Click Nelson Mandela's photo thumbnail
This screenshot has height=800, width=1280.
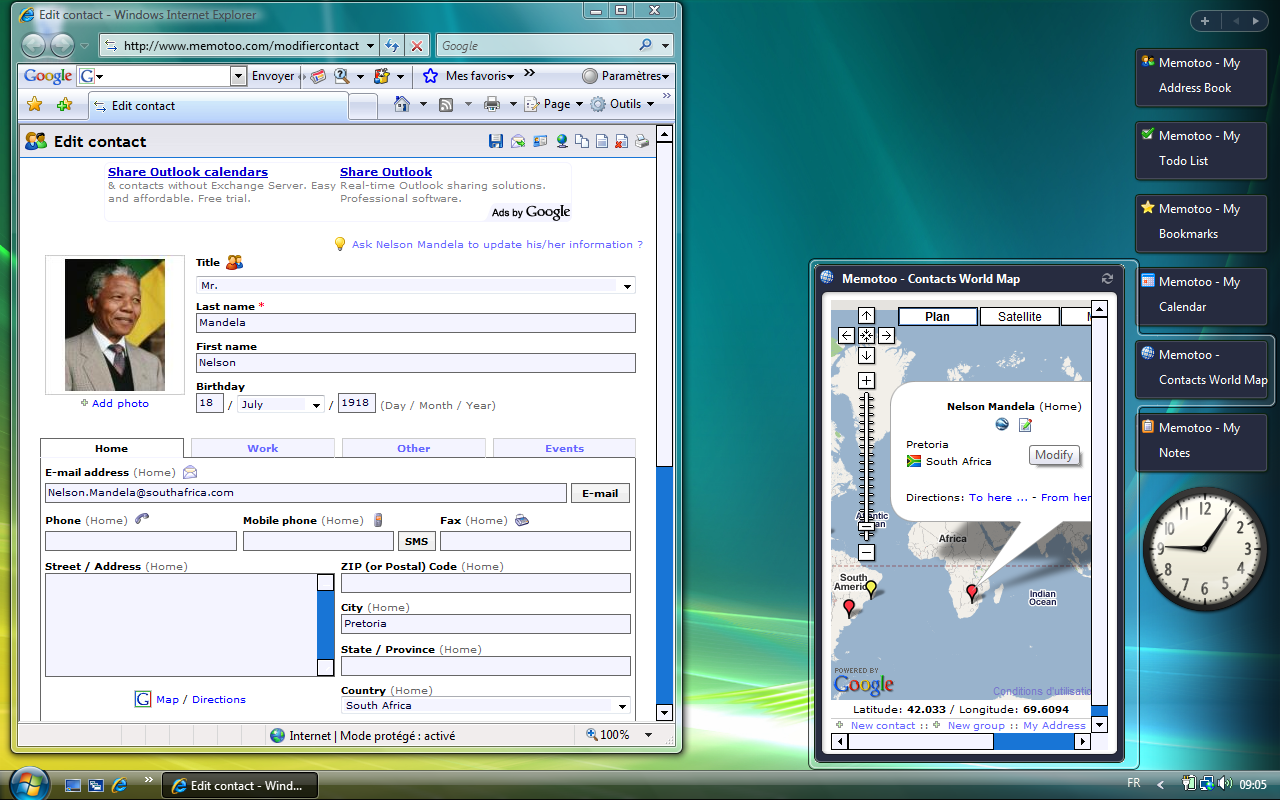(116, 325)
